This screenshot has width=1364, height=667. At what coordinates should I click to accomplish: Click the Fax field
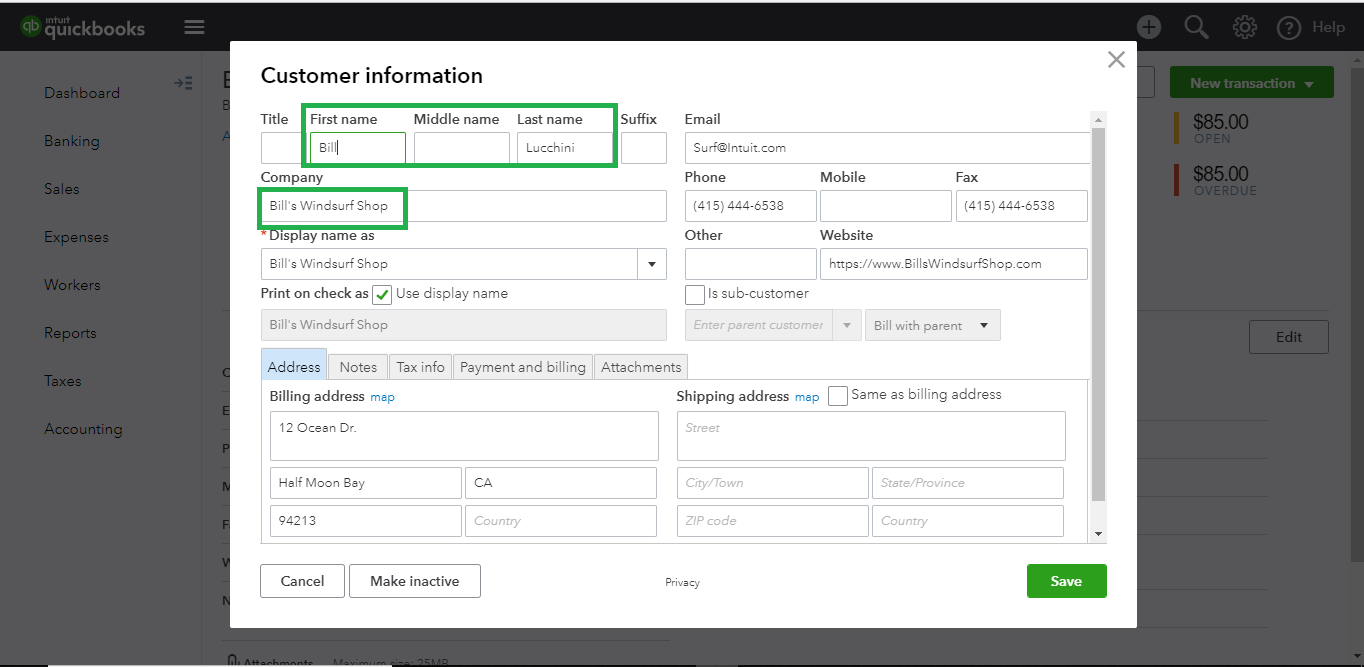click(1021, 206)
